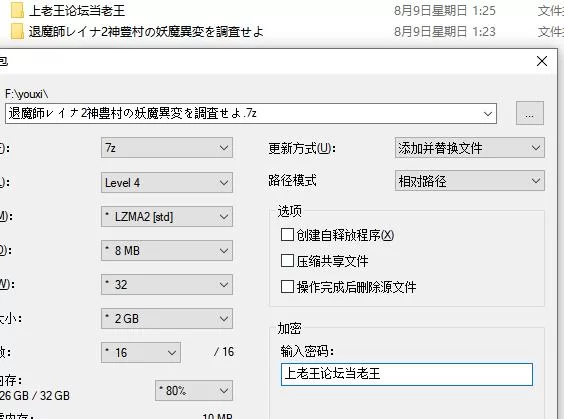Click the 输入密码 password input field

[x=407, y=374]
